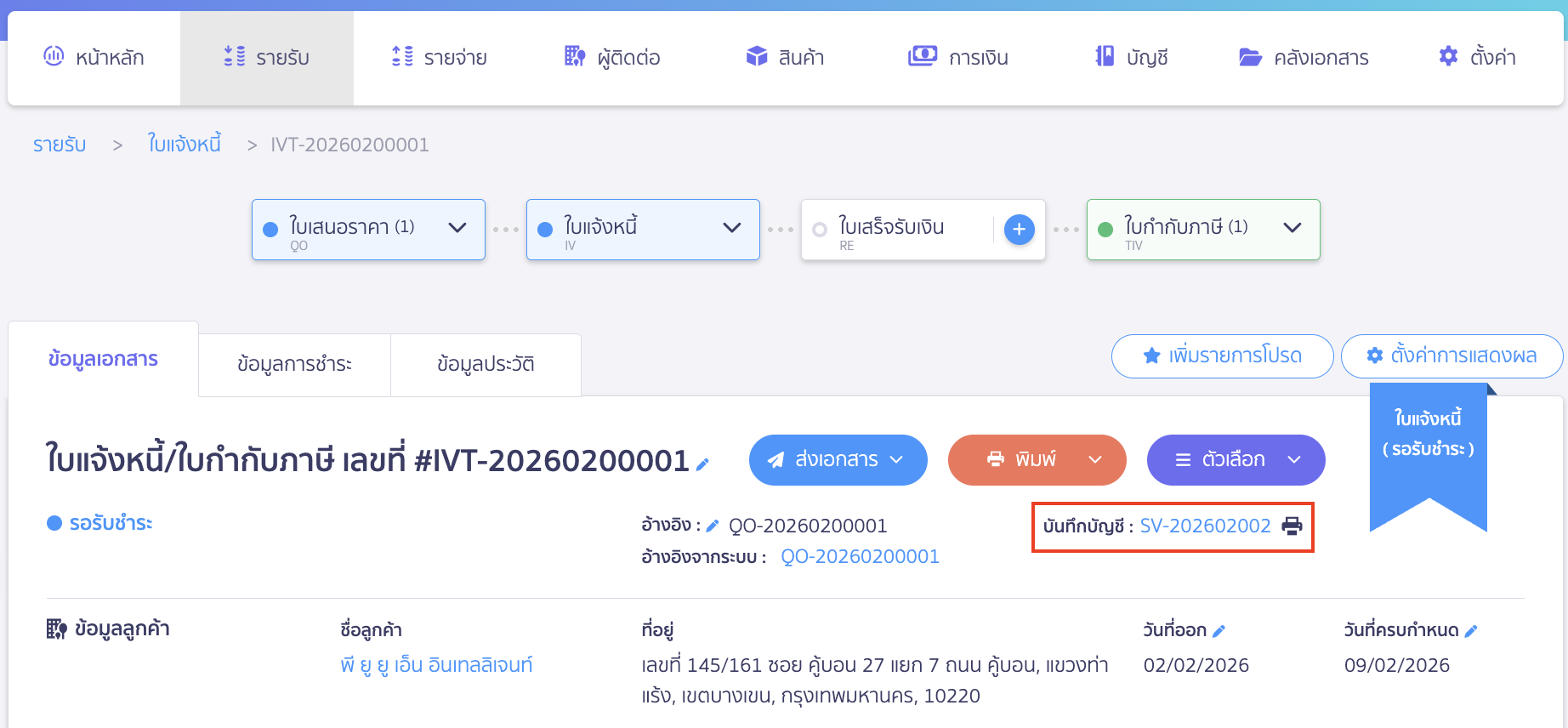The image size is (1568, 728).
Task: Open the ส่งเอกสาร send document dropdown
Action: [838, 460]
